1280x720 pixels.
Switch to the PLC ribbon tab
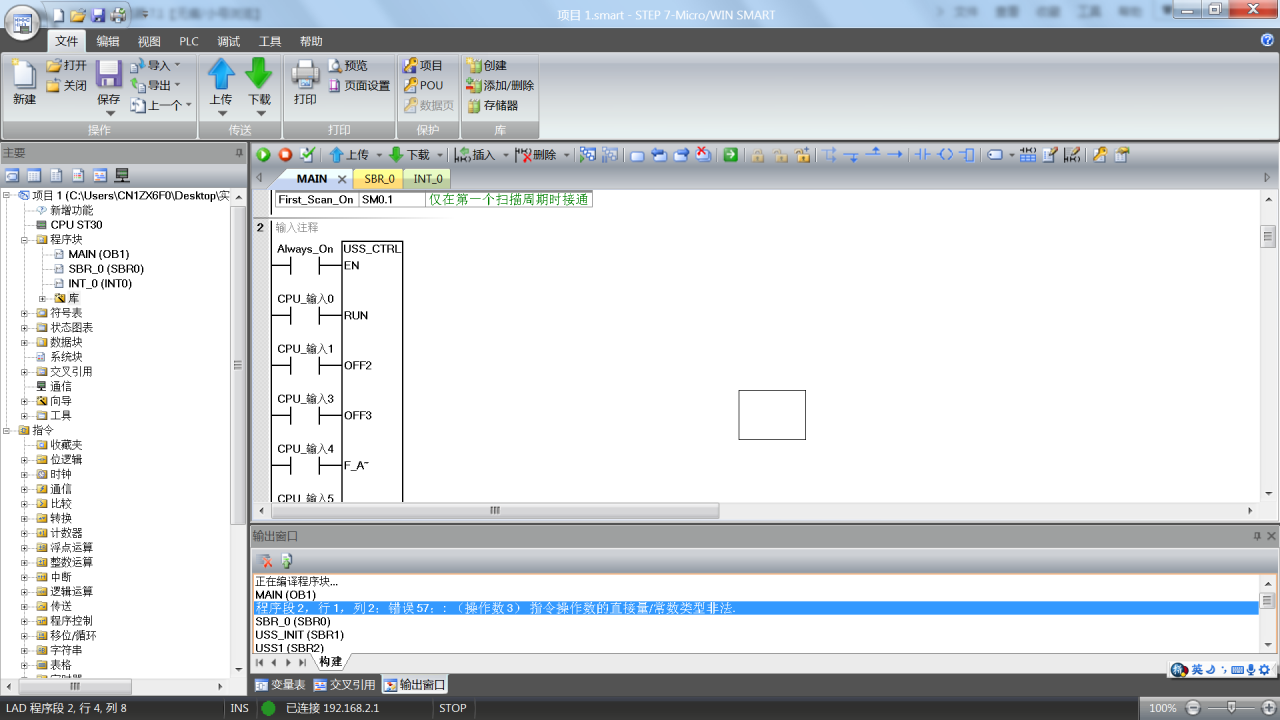(189, 41)
